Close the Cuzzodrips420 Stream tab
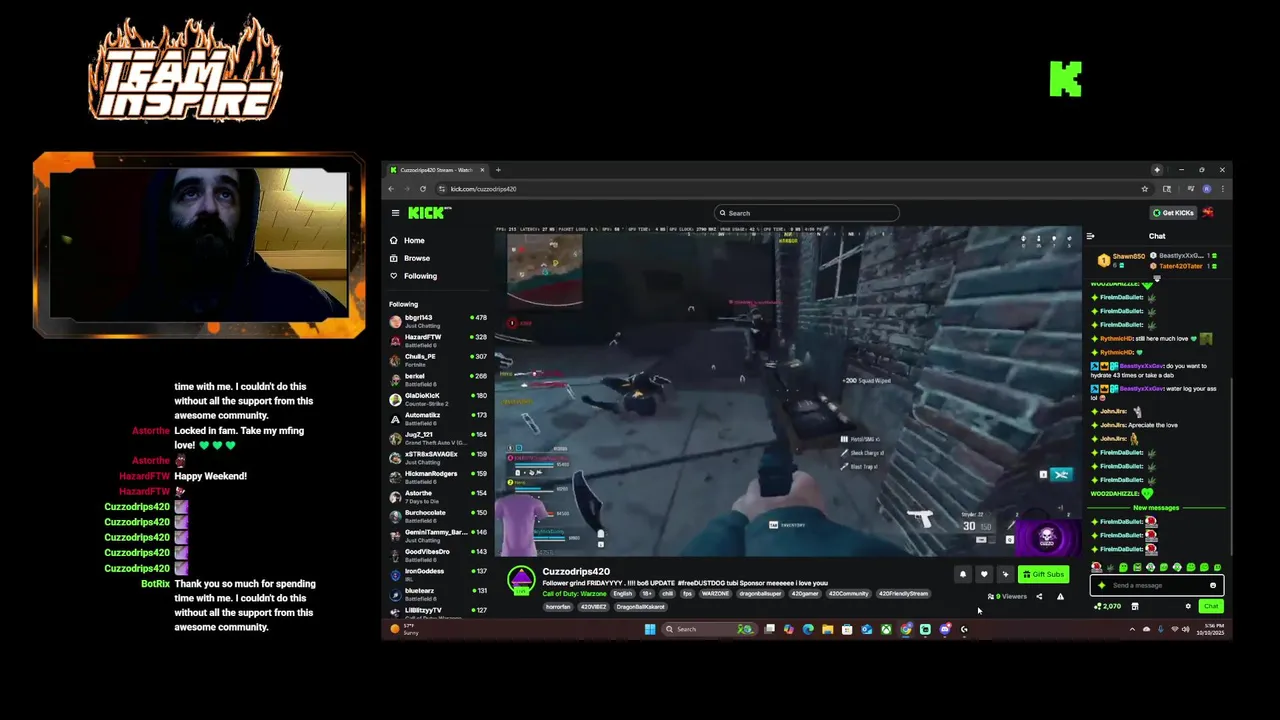 (x=483, y=170)
